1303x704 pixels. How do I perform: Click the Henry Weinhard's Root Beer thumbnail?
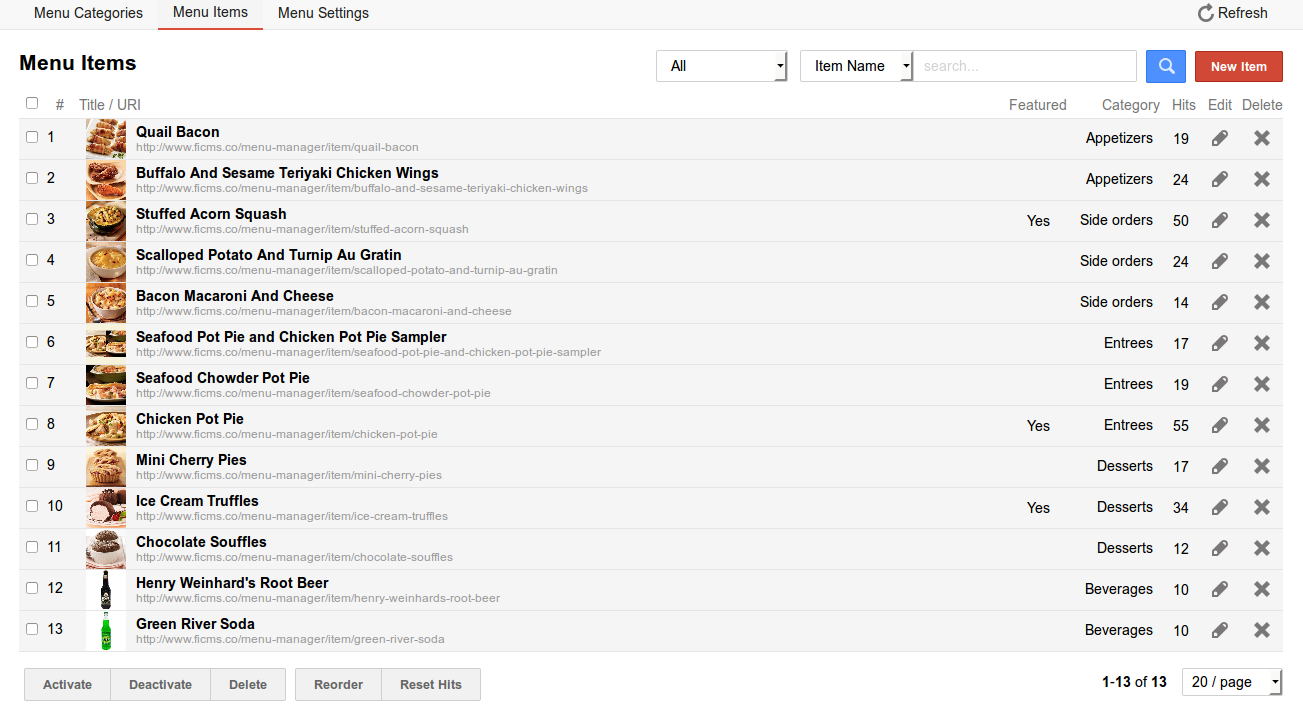[x=105, y=590]
